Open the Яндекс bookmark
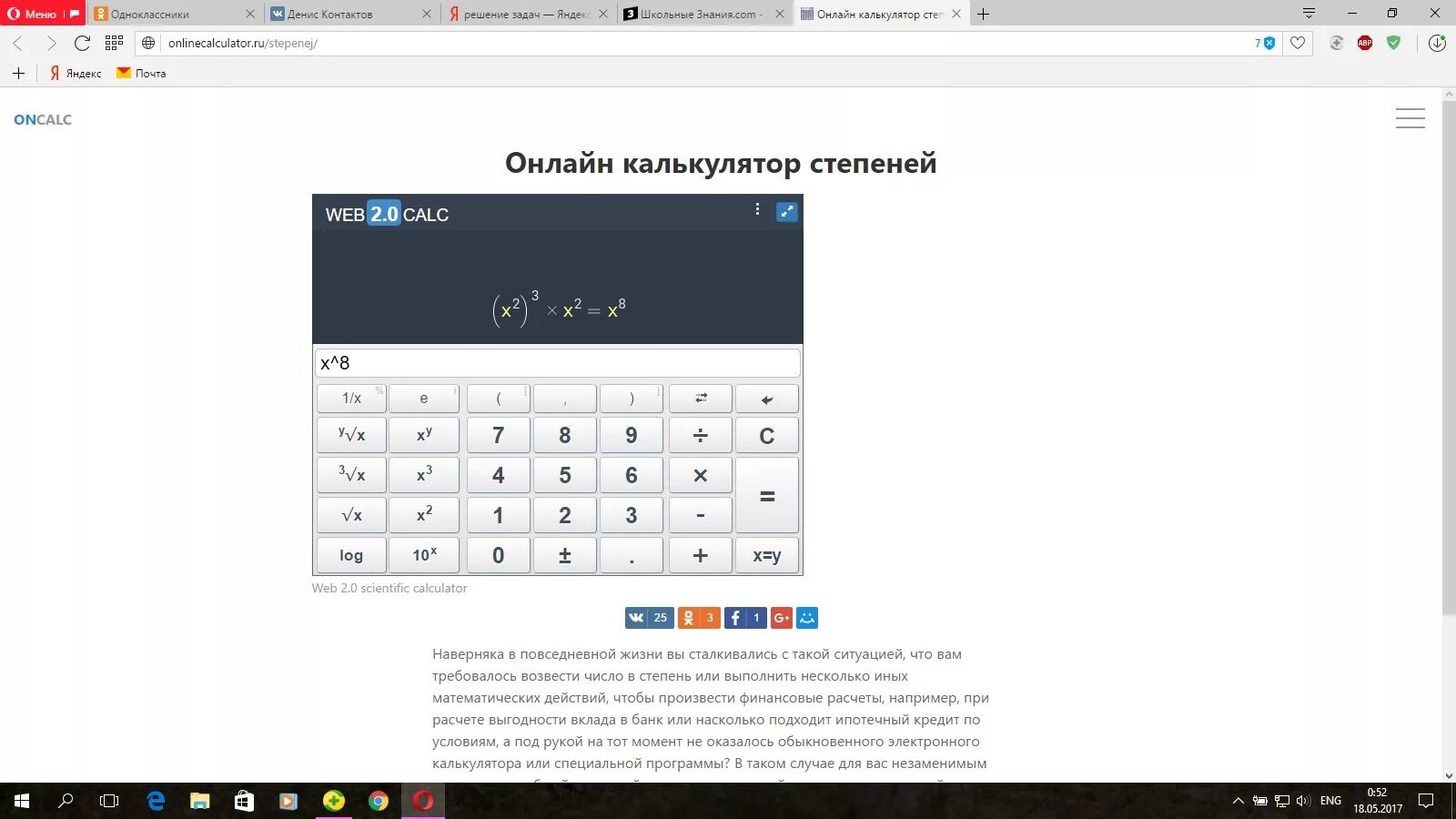 (75, 73)
